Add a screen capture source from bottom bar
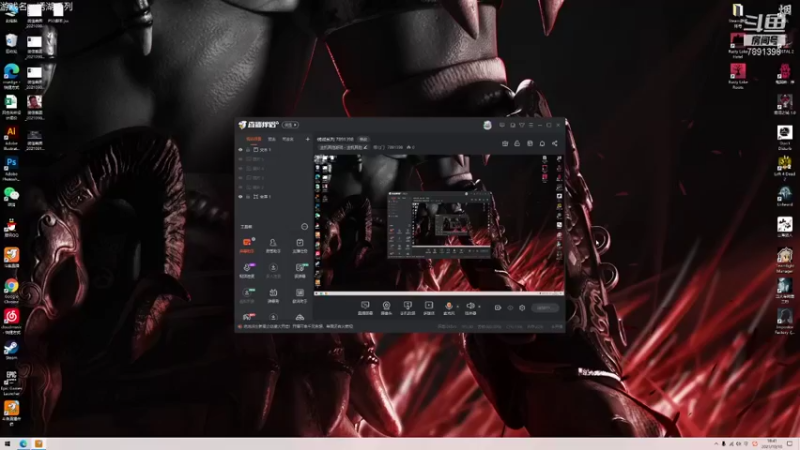 point(365,307)
